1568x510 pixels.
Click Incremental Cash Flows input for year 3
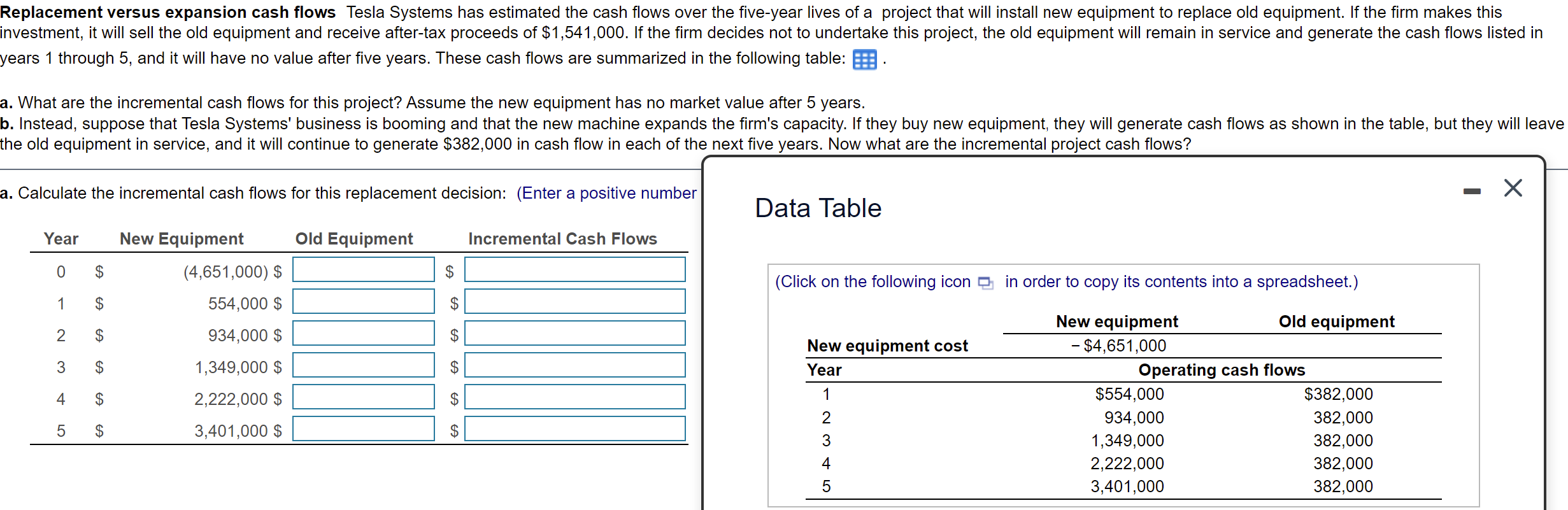575,365
